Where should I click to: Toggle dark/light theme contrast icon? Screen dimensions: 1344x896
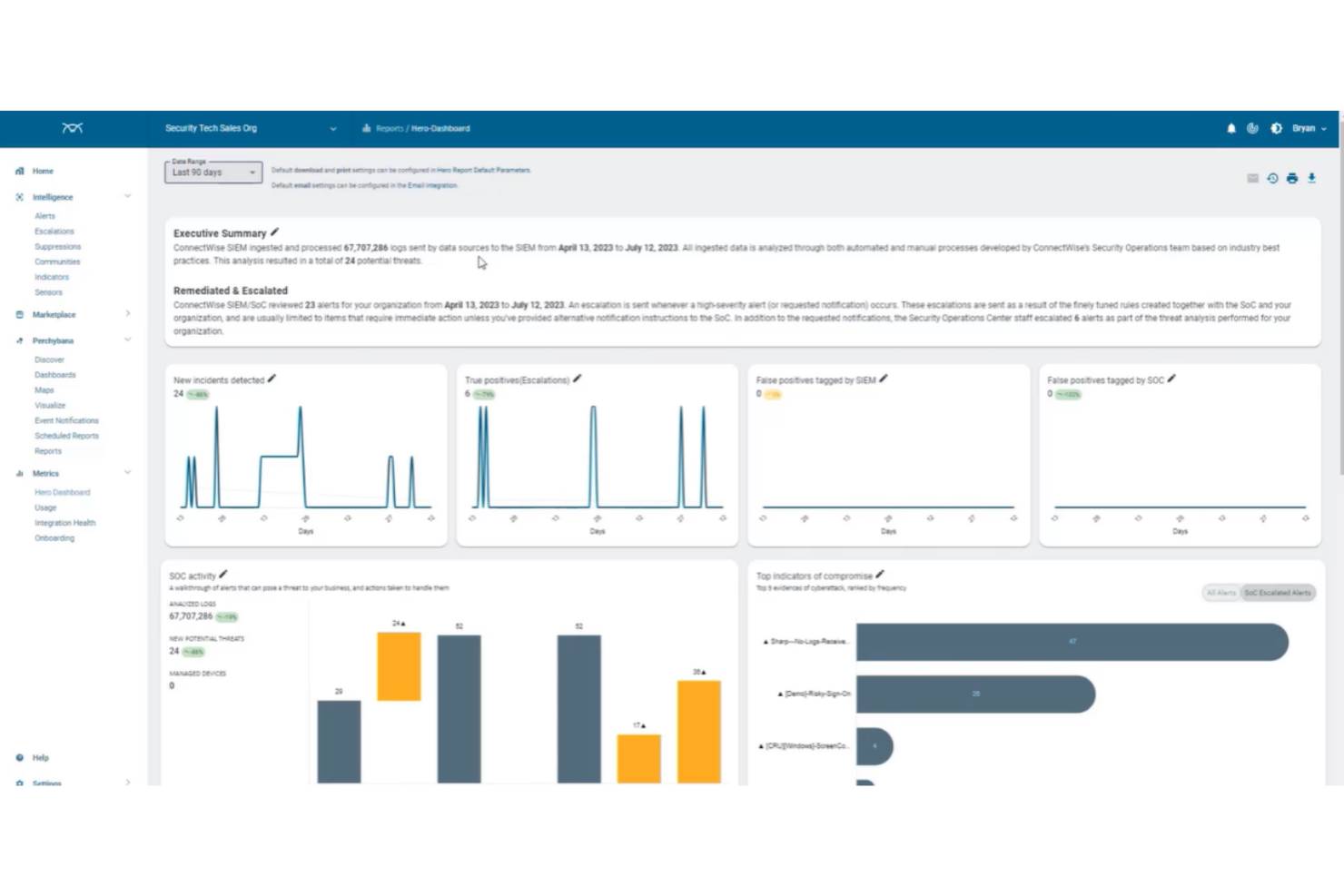(x=1276, y=128)
